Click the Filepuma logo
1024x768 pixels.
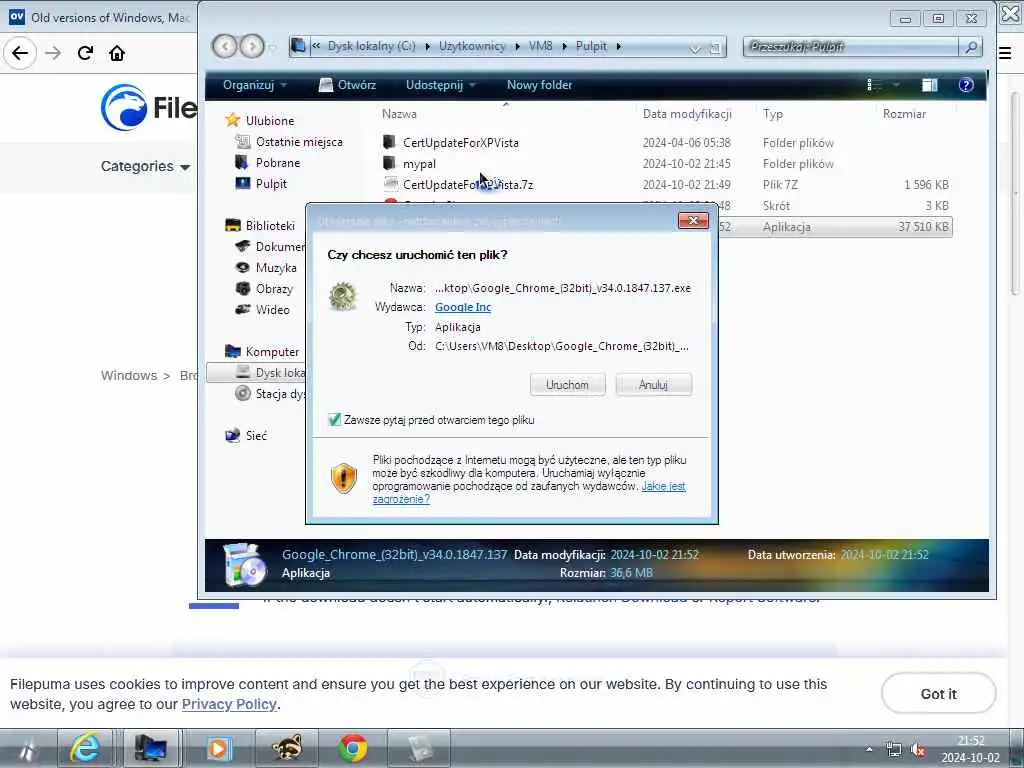pyautogui.click(x=149, y=107)
